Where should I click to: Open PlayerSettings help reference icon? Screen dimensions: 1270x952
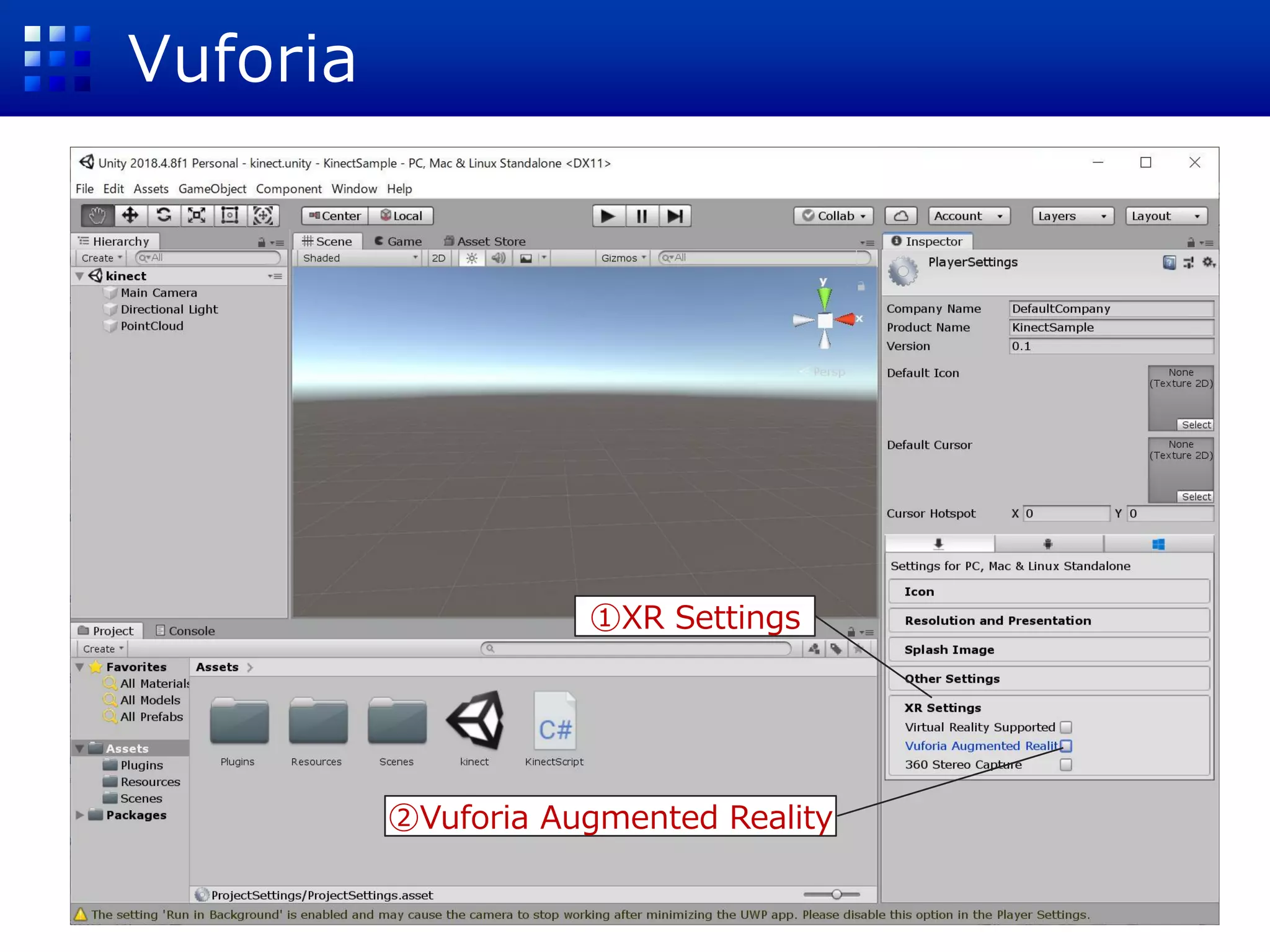(1170, 263)
